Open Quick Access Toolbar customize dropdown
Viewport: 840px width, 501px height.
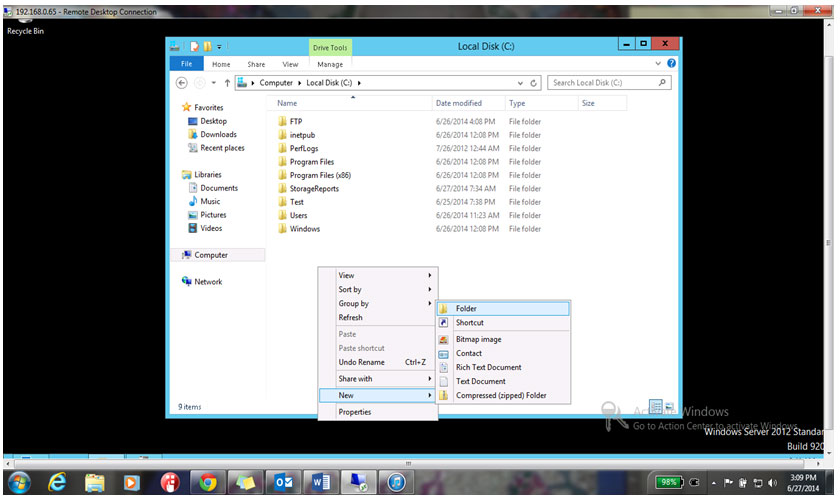click(x=219, y=47)
